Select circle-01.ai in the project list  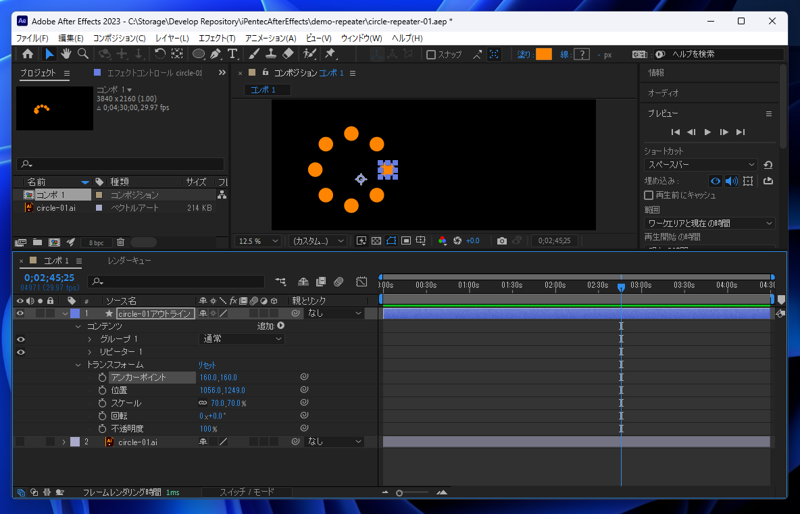pos(56,208)
